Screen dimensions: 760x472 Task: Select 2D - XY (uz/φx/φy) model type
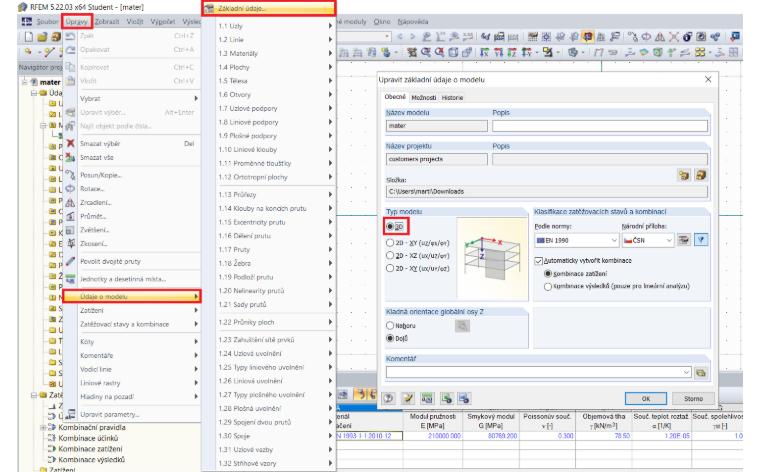point(390,243)
